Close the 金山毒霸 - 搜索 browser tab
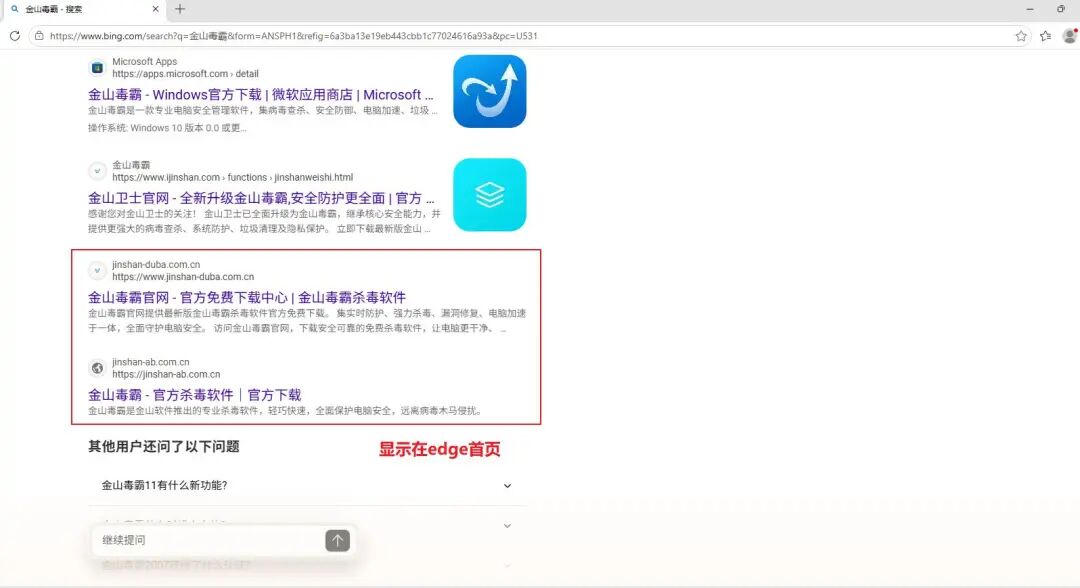The width and height of the screenshot is (1080, 588). [x=155, y=9]
